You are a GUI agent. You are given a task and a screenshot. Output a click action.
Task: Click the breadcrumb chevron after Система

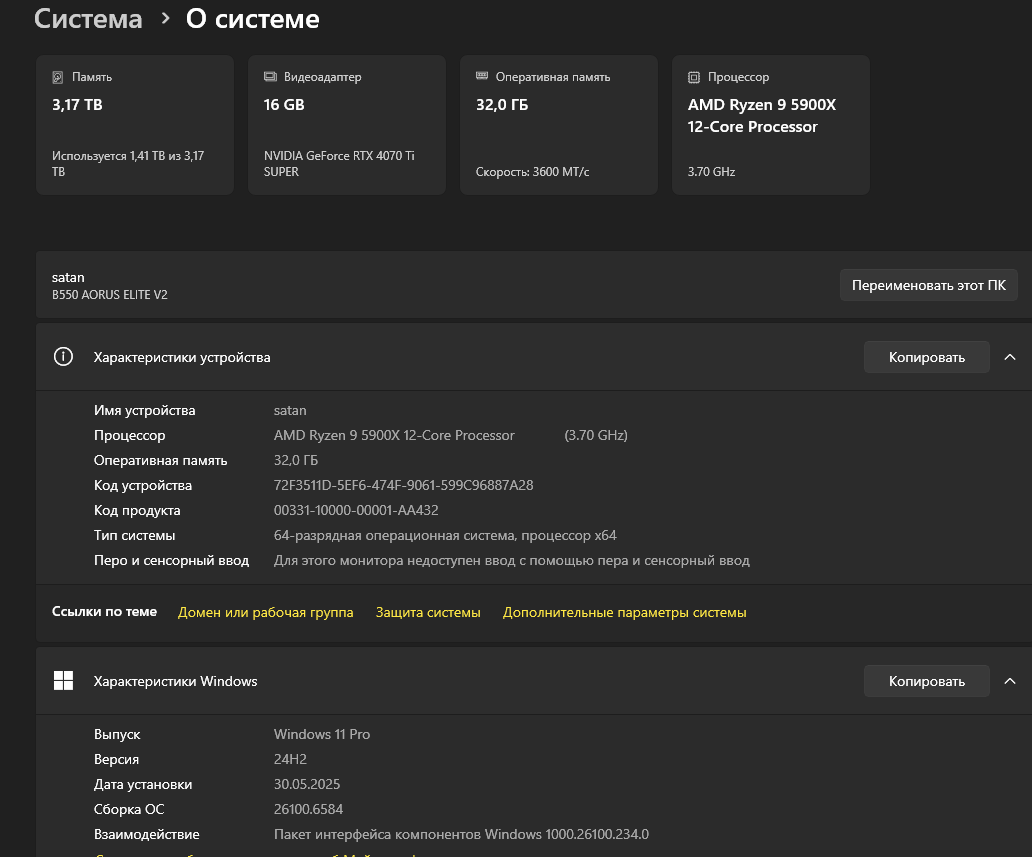point(165,19)
